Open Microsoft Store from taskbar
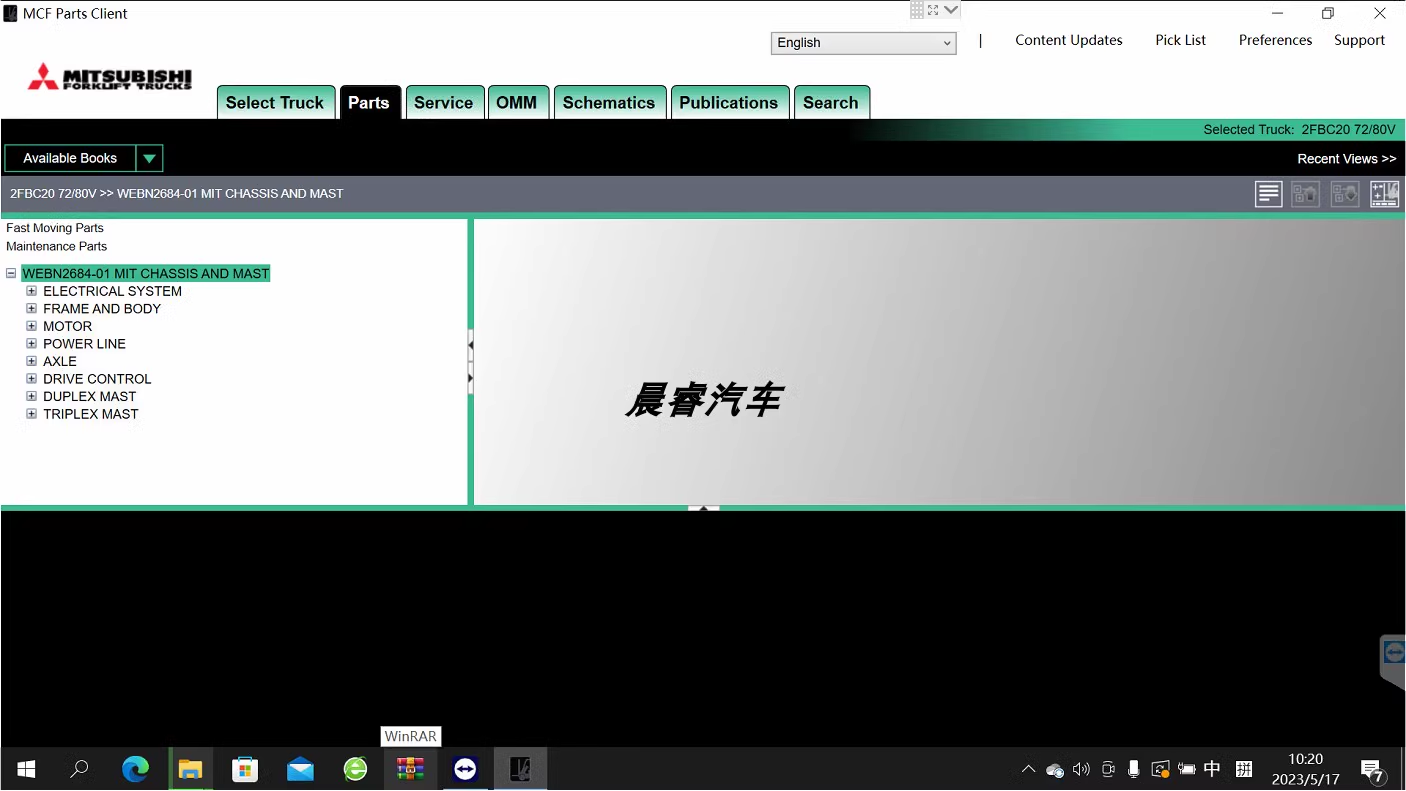 click(x=245, y=769)
